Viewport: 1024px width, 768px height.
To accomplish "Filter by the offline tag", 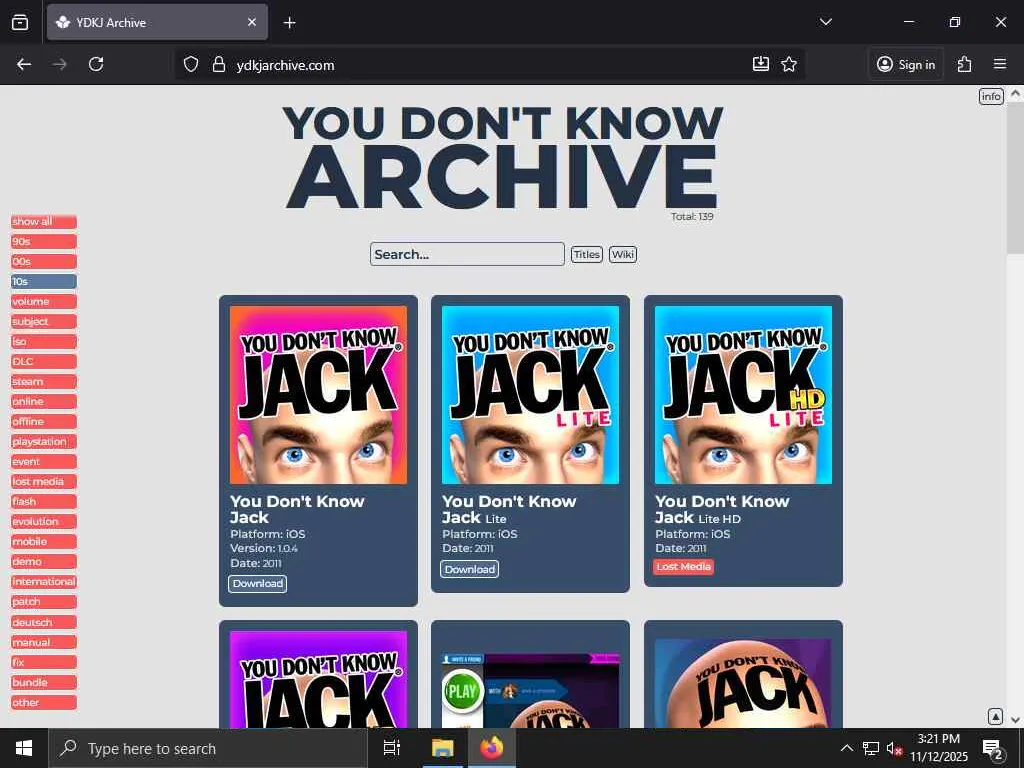I will click(x=44, y=422).
